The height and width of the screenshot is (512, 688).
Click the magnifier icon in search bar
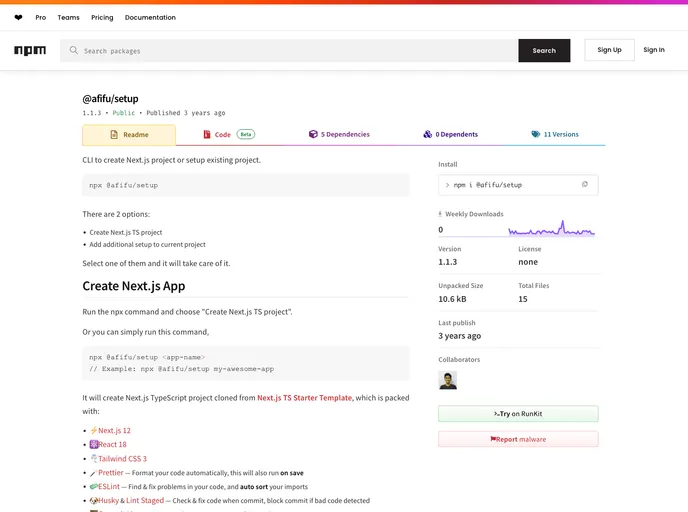click(x=73, y=50)
